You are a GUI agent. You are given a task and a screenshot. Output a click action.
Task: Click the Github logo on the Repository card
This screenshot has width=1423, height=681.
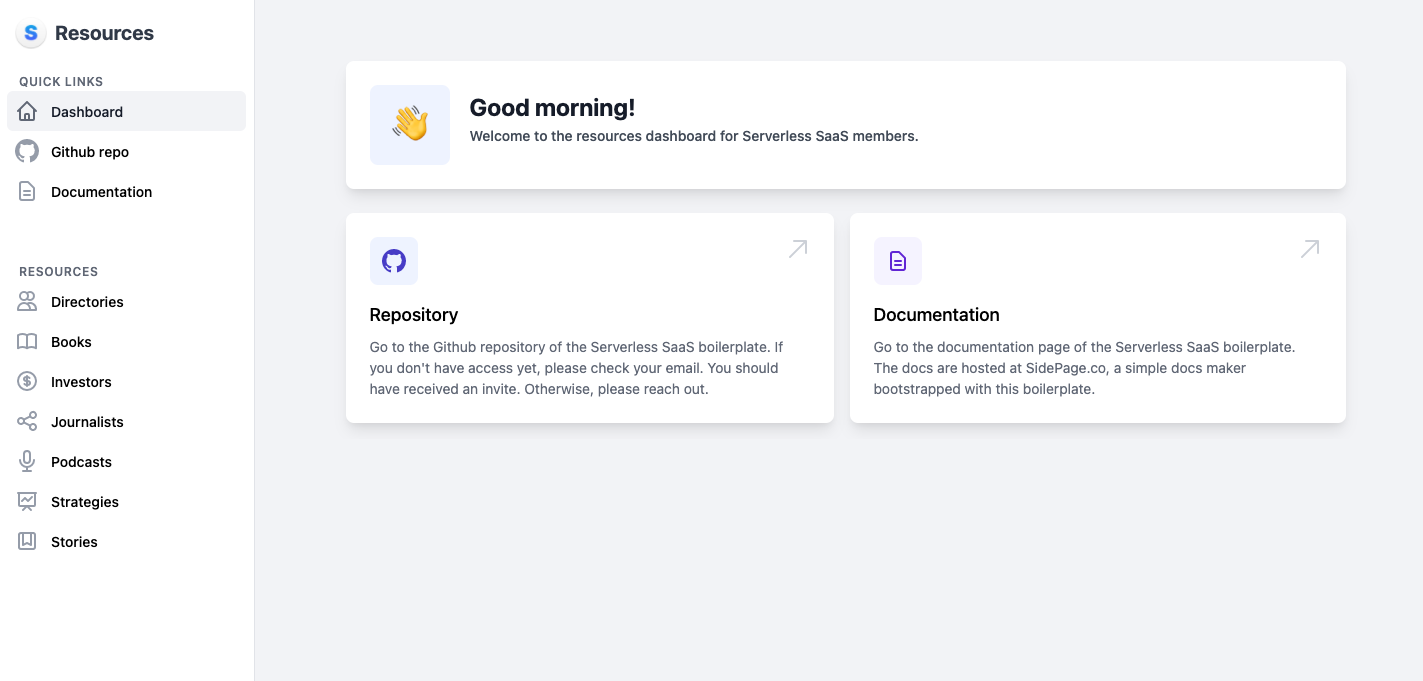[x=394, y=261]
